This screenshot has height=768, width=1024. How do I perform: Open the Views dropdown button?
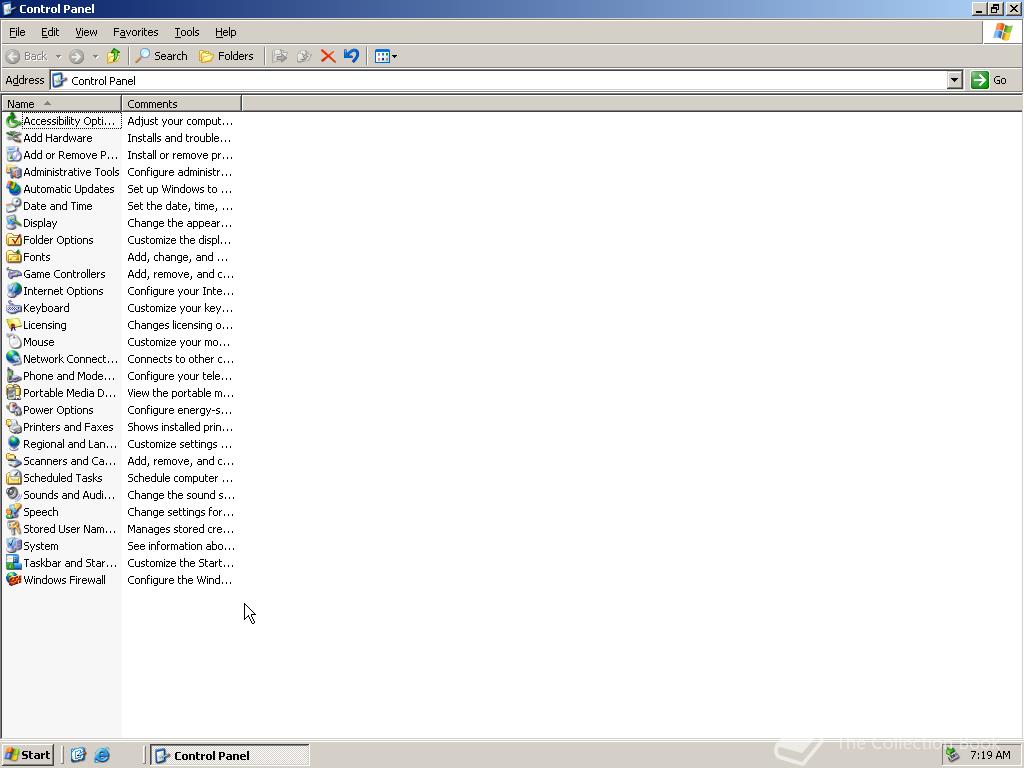tap(386, 56)
